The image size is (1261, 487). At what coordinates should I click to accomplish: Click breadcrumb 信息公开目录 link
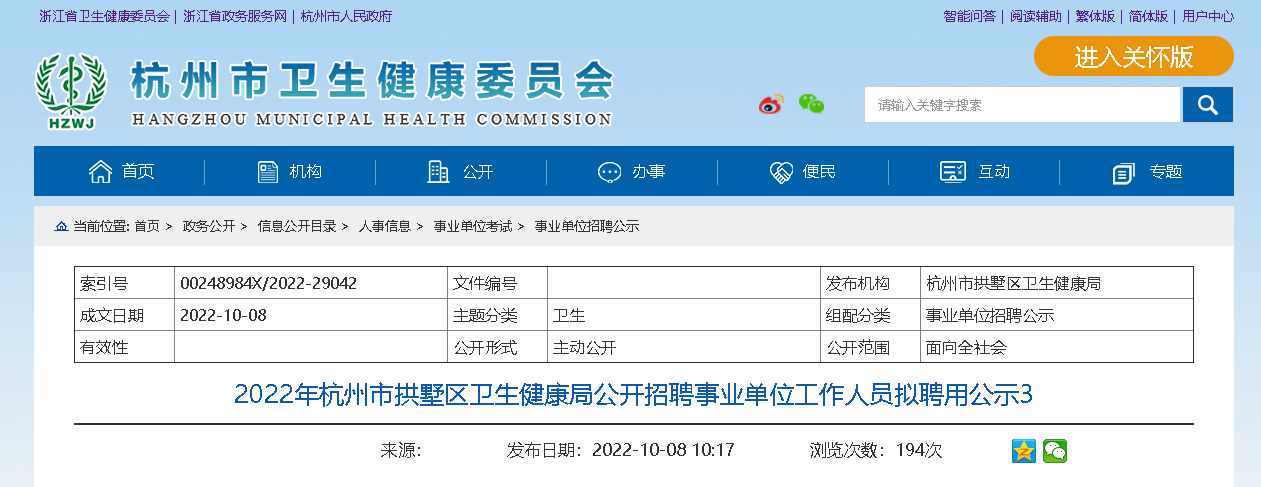pyautogui.click(x=297, y=227)
